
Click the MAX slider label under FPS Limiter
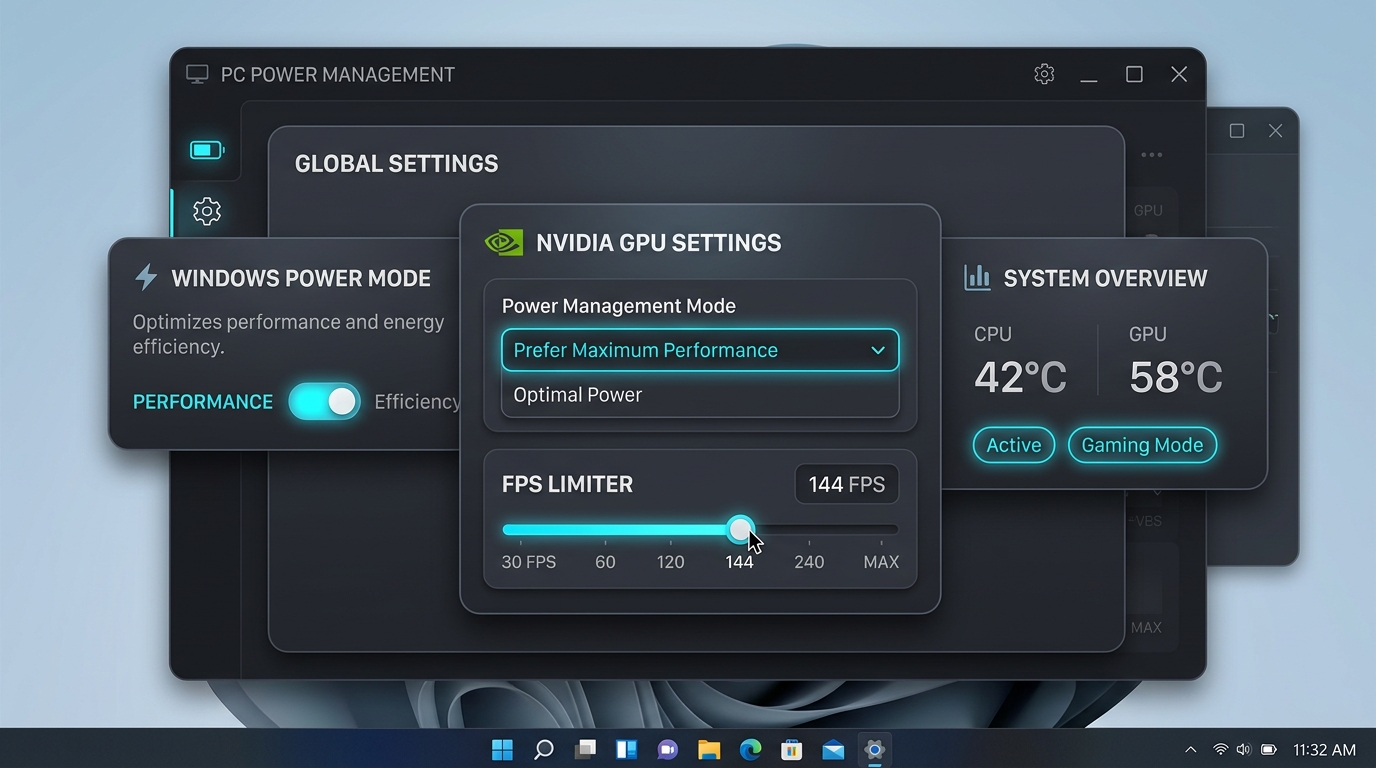tap(881, 562)
